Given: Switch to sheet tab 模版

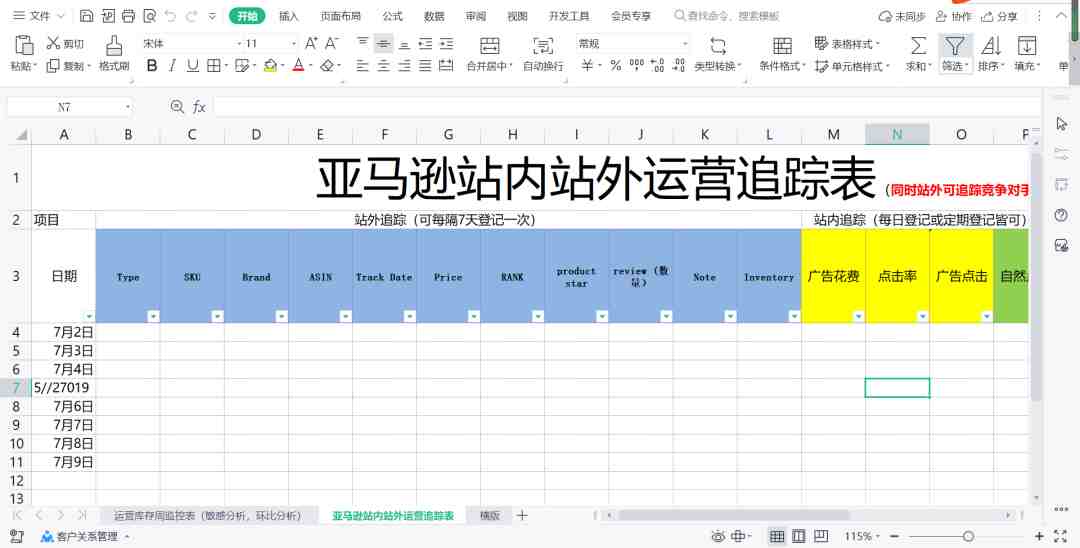Looking at the screenshot, I should coord(490,515).
